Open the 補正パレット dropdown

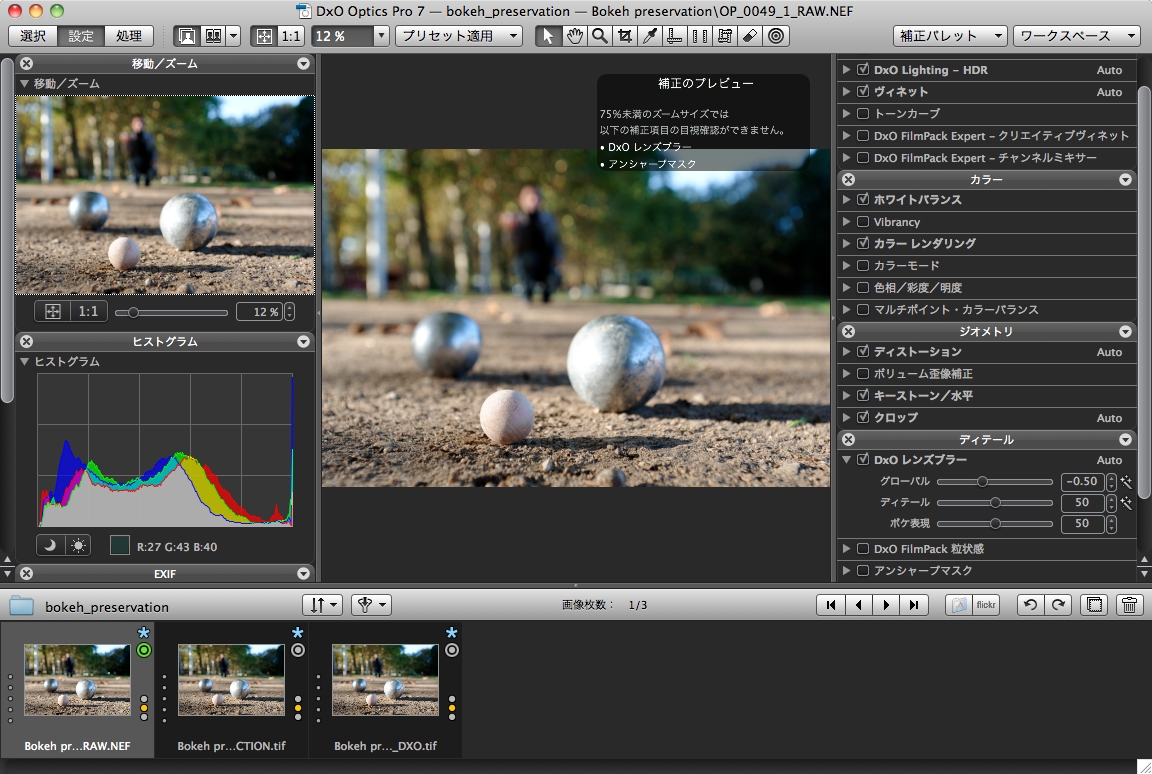click(949, 36)
